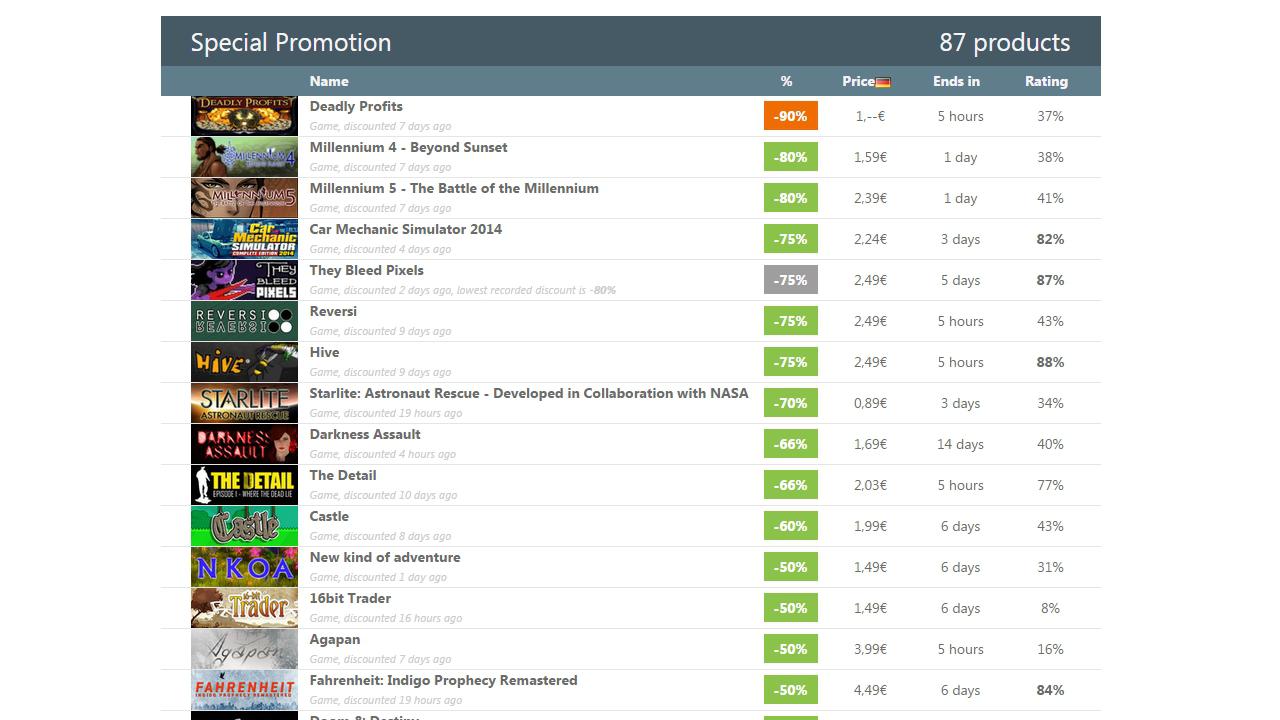The width and height of the screenshot is (1280, 720).
Task: Click the 8% rating for 16bit Trader
Action: tap(1050, 608)
